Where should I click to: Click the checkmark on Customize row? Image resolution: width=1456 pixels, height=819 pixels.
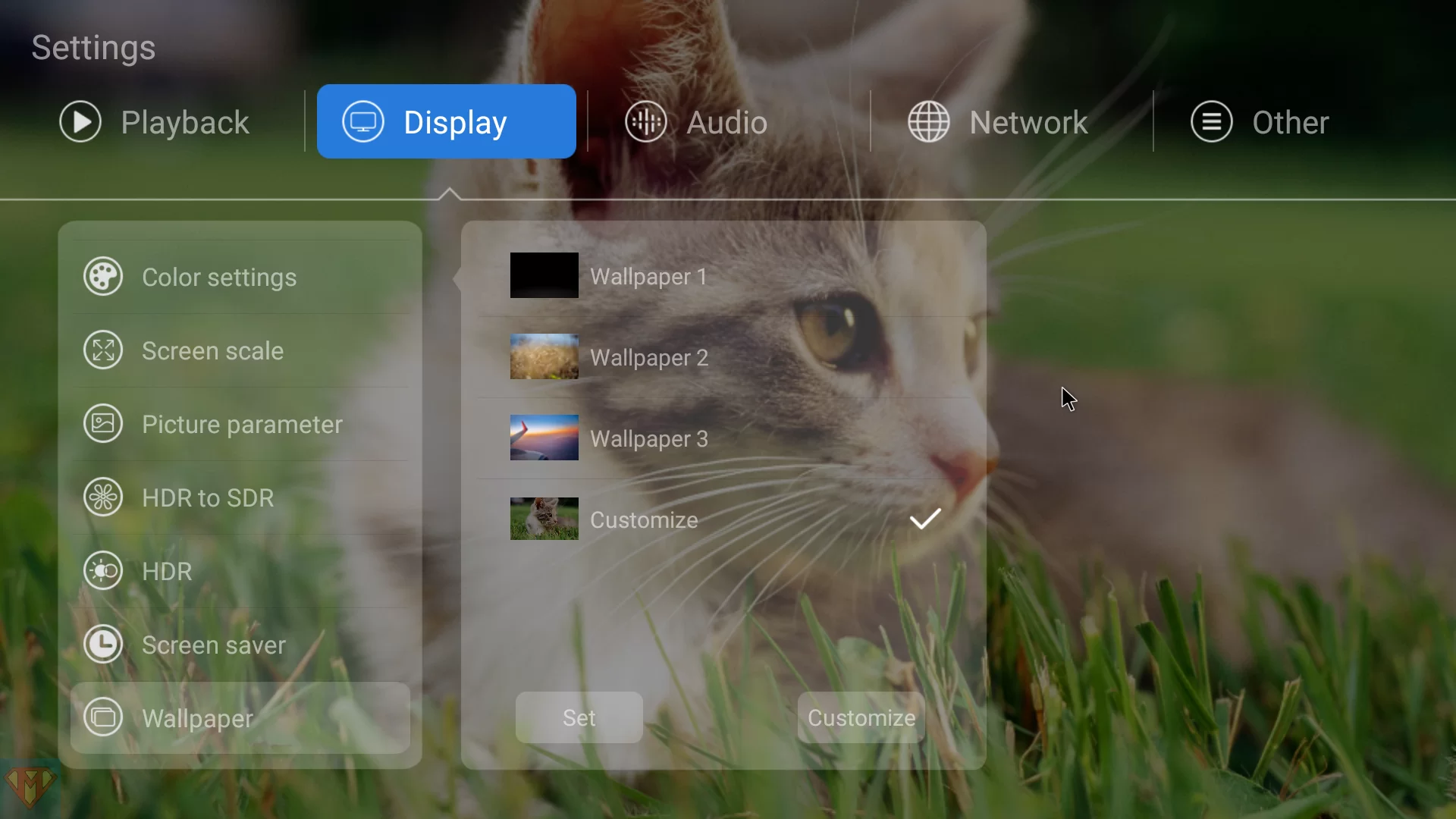pos(925,519)
